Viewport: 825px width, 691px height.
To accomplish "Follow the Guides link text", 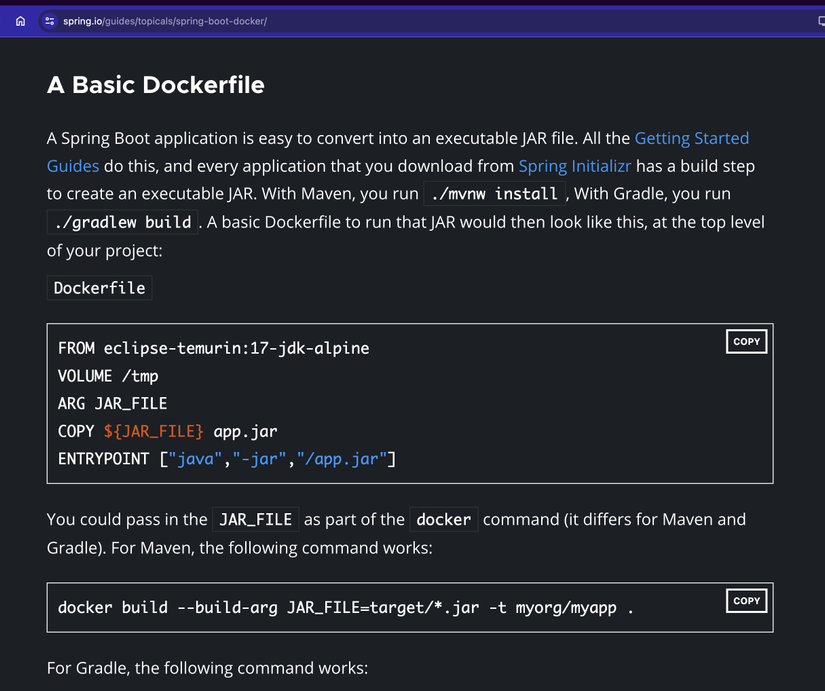I will 73,166.
